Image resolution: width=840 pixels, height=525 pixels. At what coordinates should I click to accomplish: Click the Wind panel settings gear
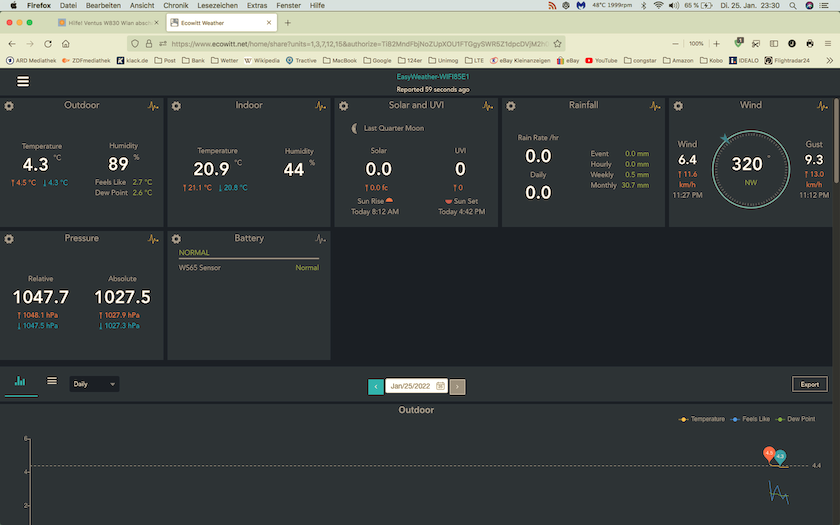coord(677,105)
